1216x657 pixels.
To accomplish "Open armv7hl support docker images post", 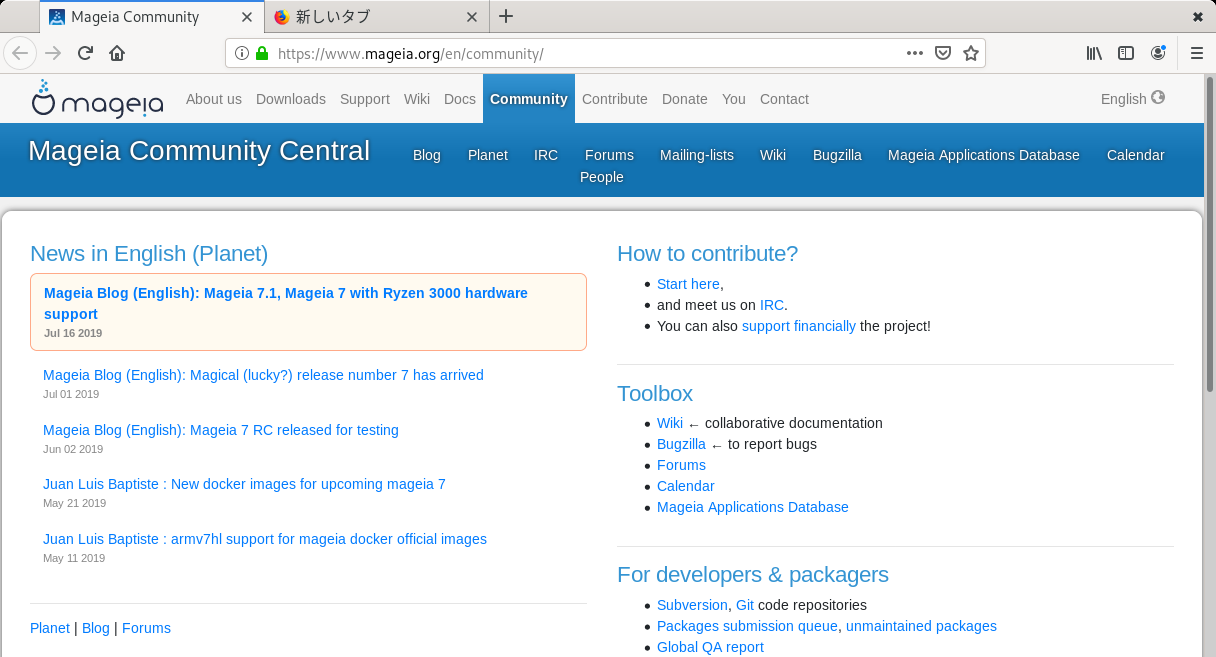I will tap(265, 539).
